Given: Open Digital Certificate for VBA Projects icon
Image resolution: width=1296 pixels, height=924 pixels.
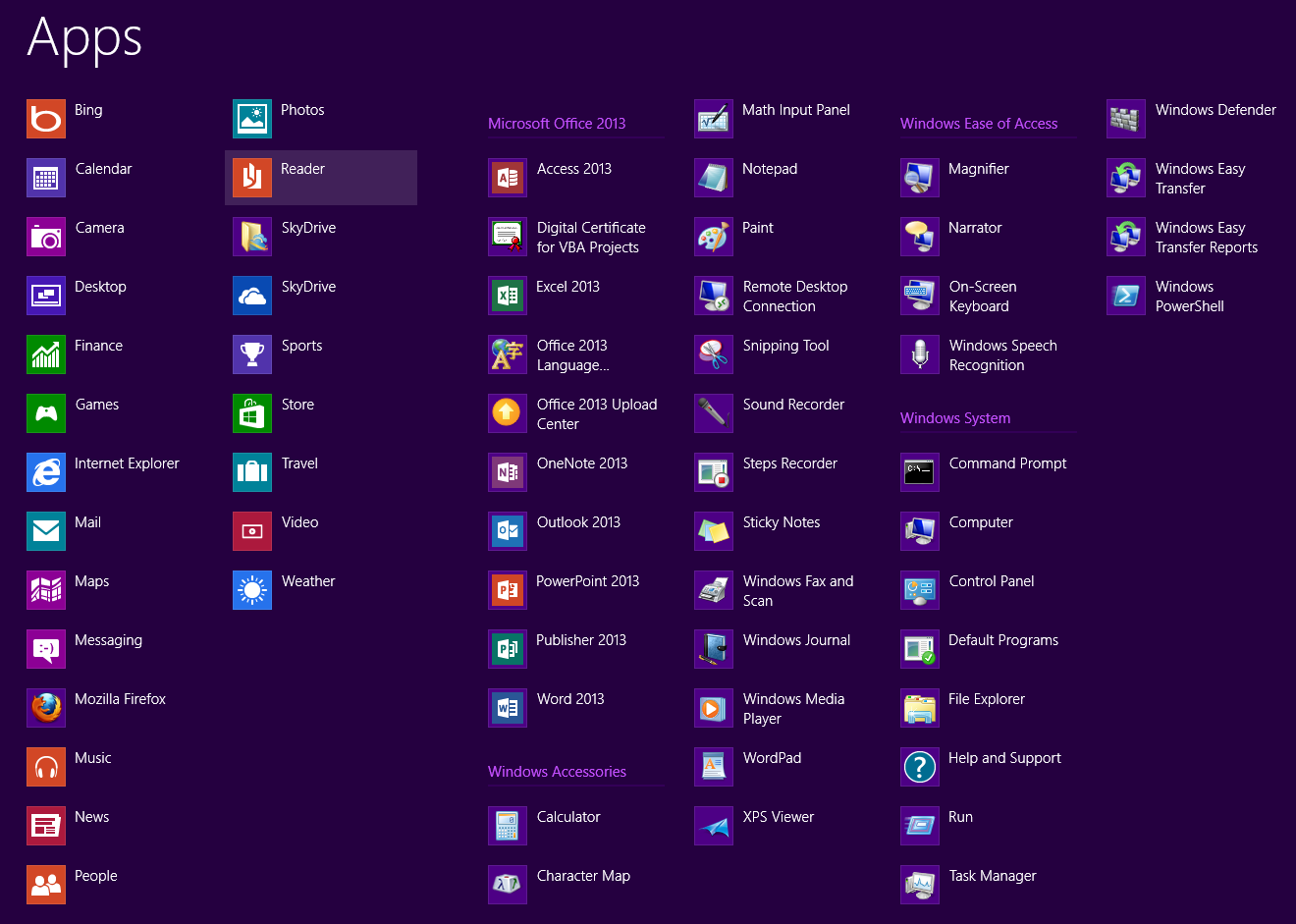Looking at the screenshot, I should tap(508, 237).
